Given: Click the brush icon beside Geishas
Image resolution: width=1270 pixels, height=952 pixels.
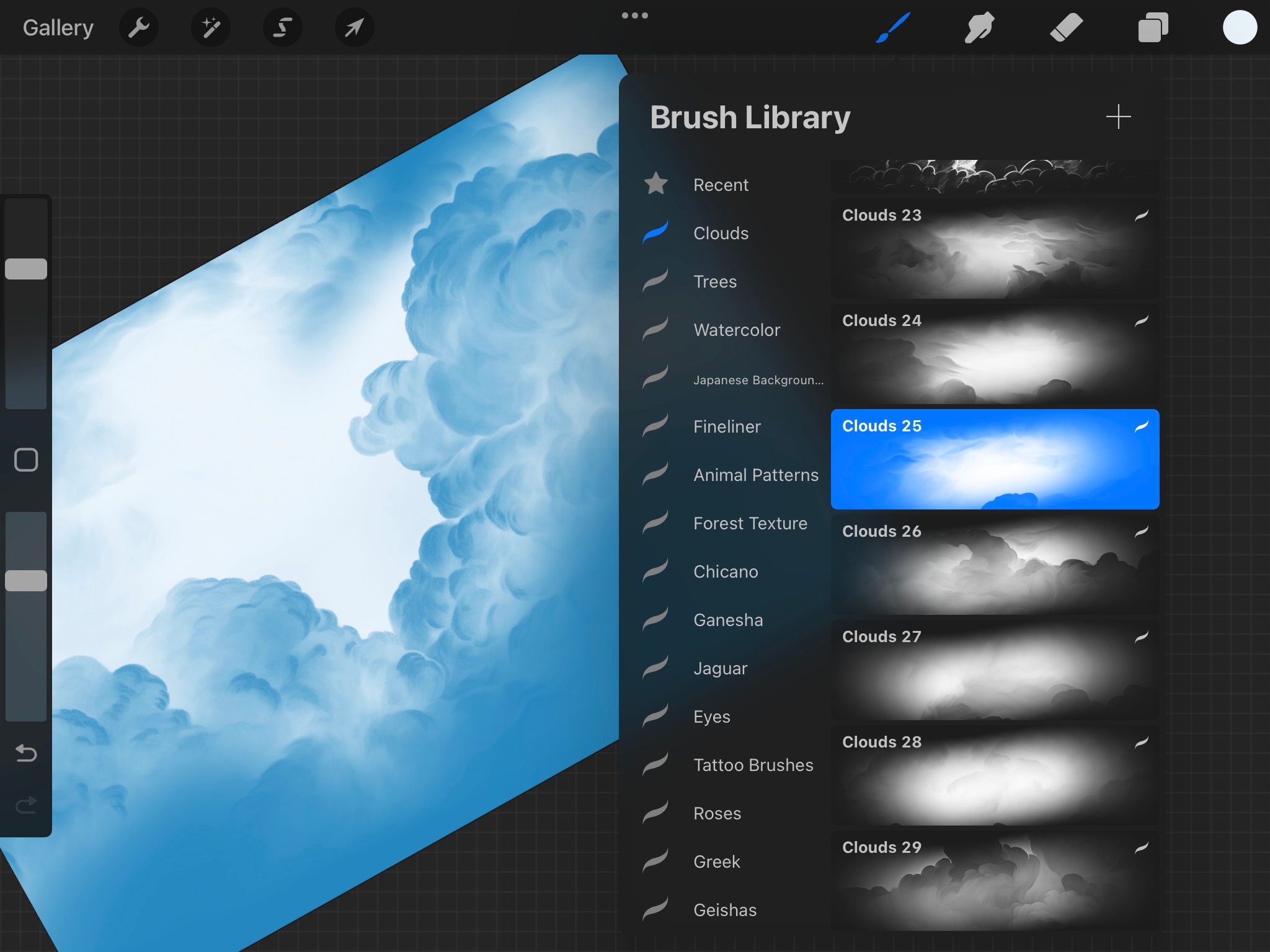Looking at the screenshot, I should point(655,909).
